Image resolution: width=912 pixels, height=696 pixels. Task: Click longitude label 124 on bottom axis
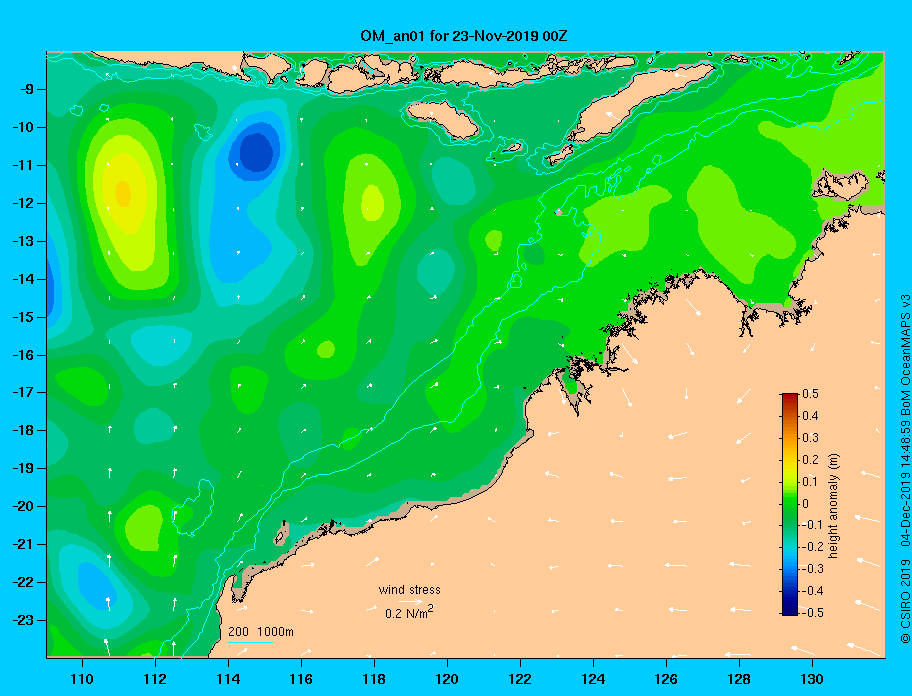(593, 679)
